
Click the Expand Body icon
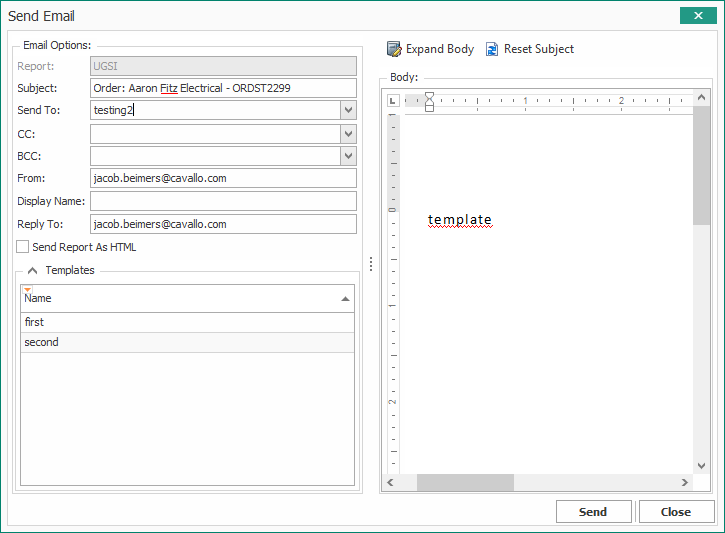click(x=394, y=49)
